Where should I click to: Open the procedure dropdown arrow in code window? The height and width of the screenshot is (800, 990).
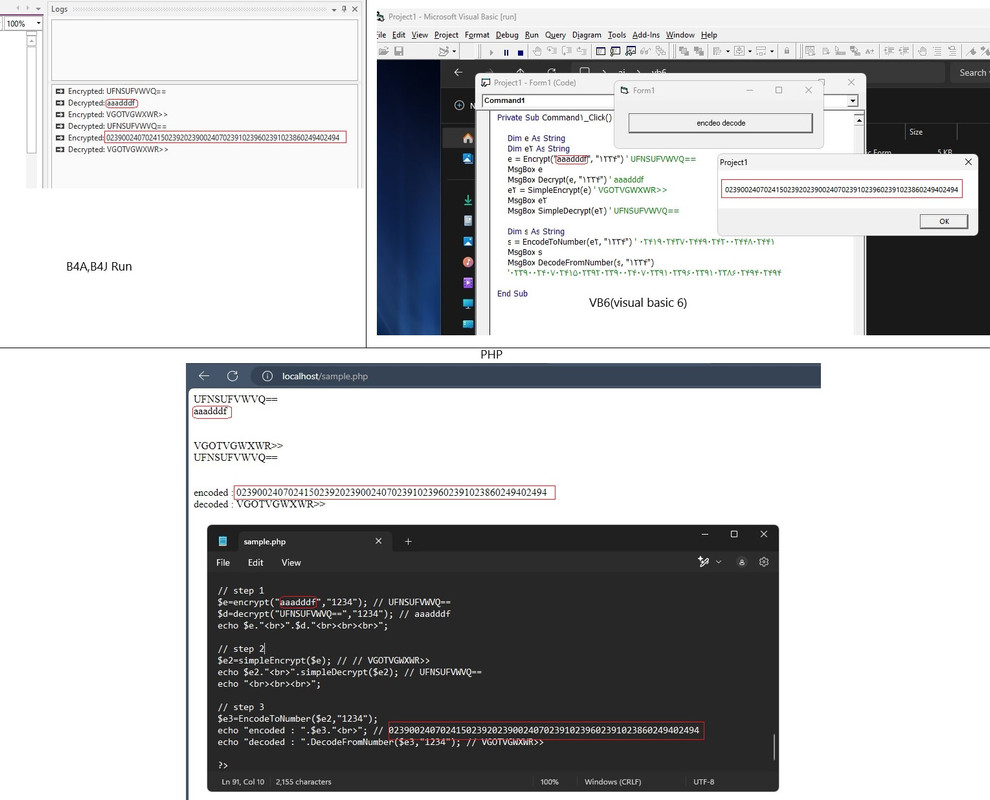[853, 100]
